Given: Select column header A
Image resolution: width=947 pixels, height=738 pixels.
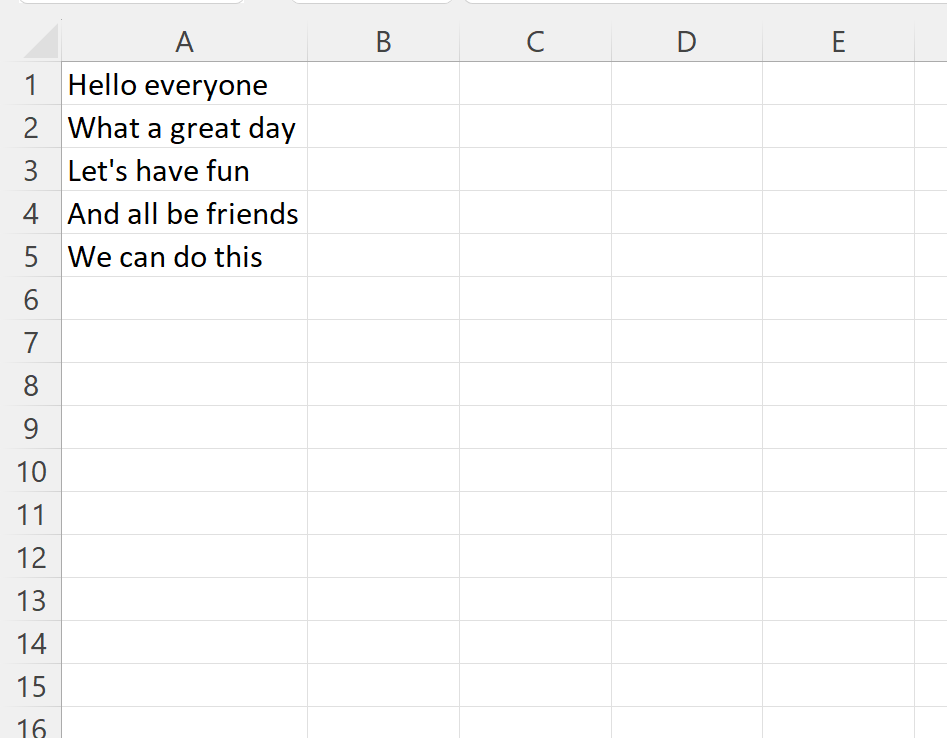Looking at the screenshot, I should click(x=184, y=42).
